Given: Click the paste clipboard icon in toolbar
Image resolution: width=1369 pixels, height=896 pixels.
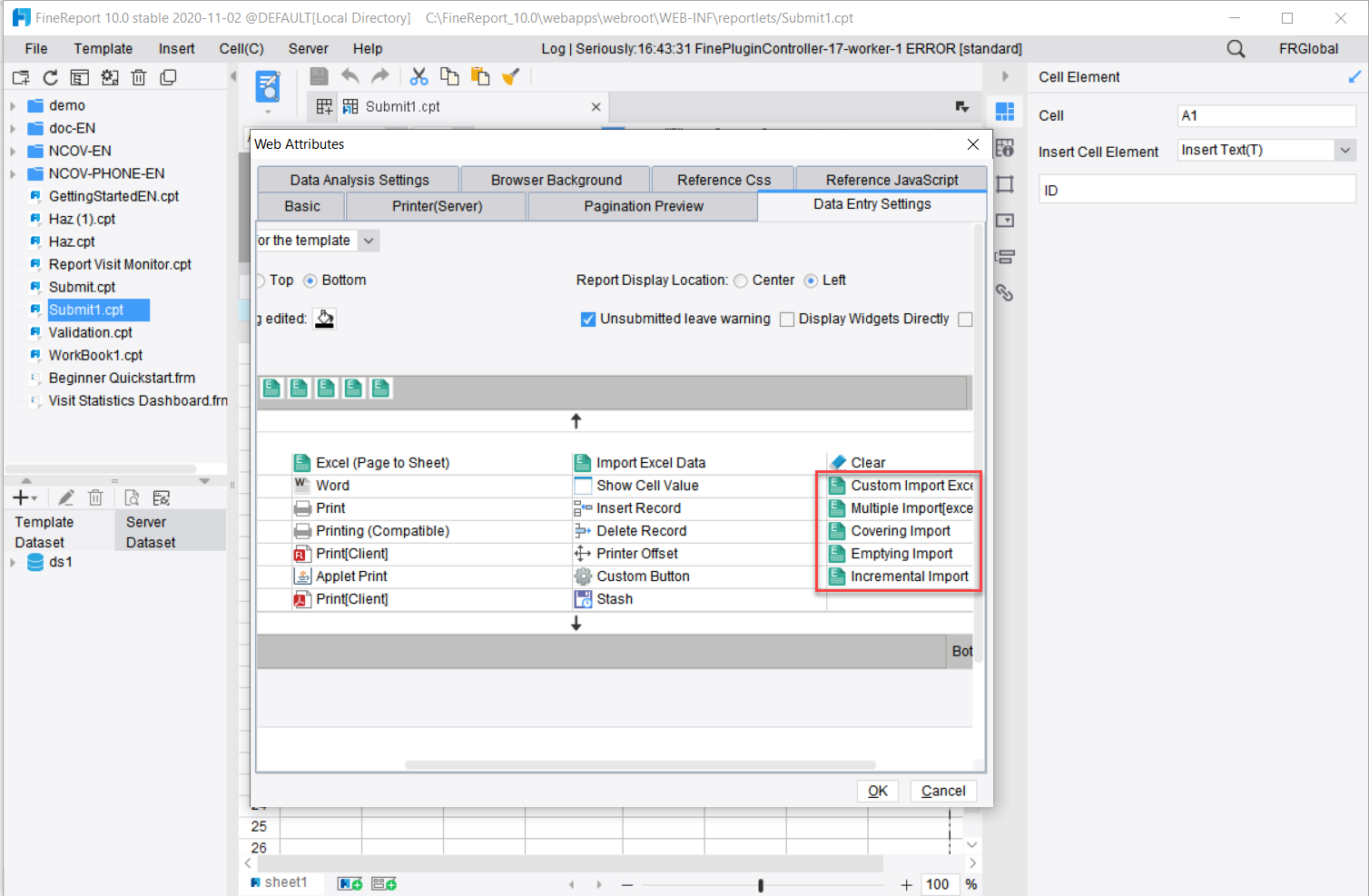Looking at the screenshot, I should pos(480,77).
